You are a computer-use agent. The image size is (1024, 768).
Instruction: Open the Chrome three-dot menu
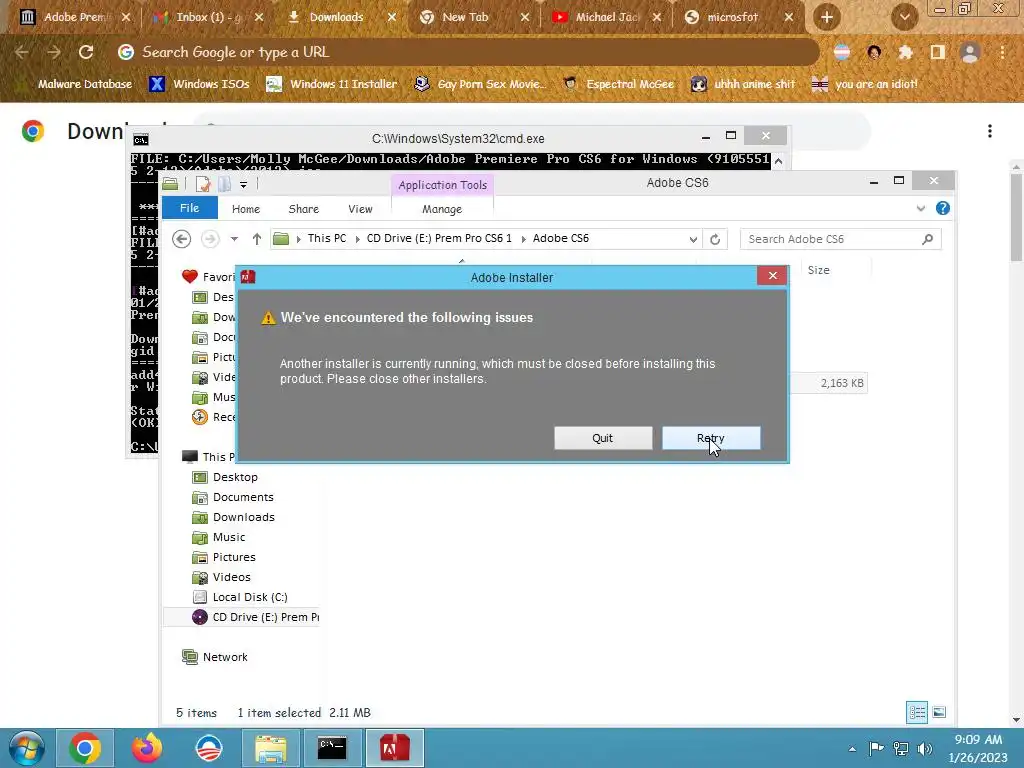coord(1002,52)
